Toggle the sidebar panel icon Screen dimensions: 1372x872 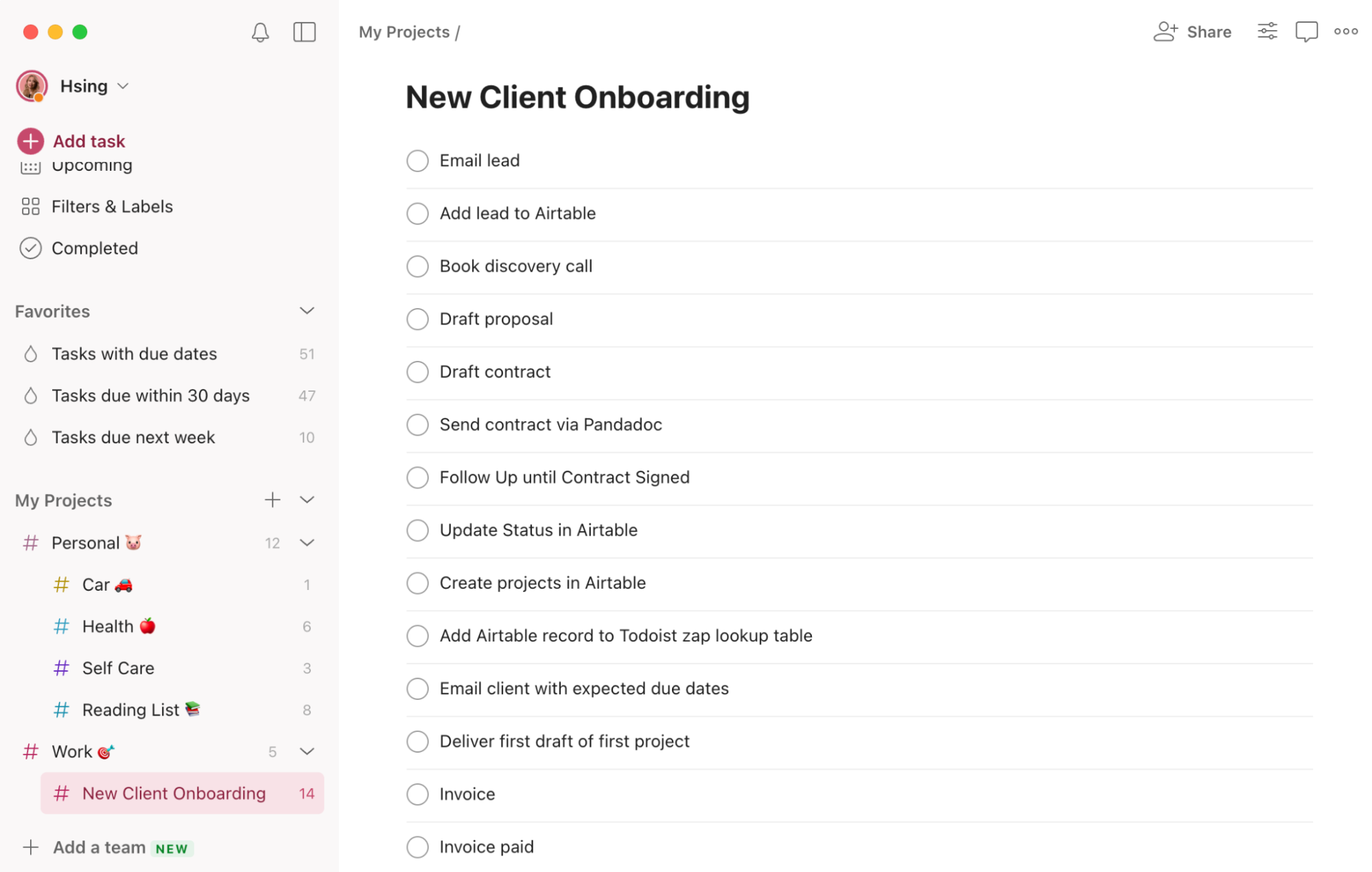(x=304, y=32)
